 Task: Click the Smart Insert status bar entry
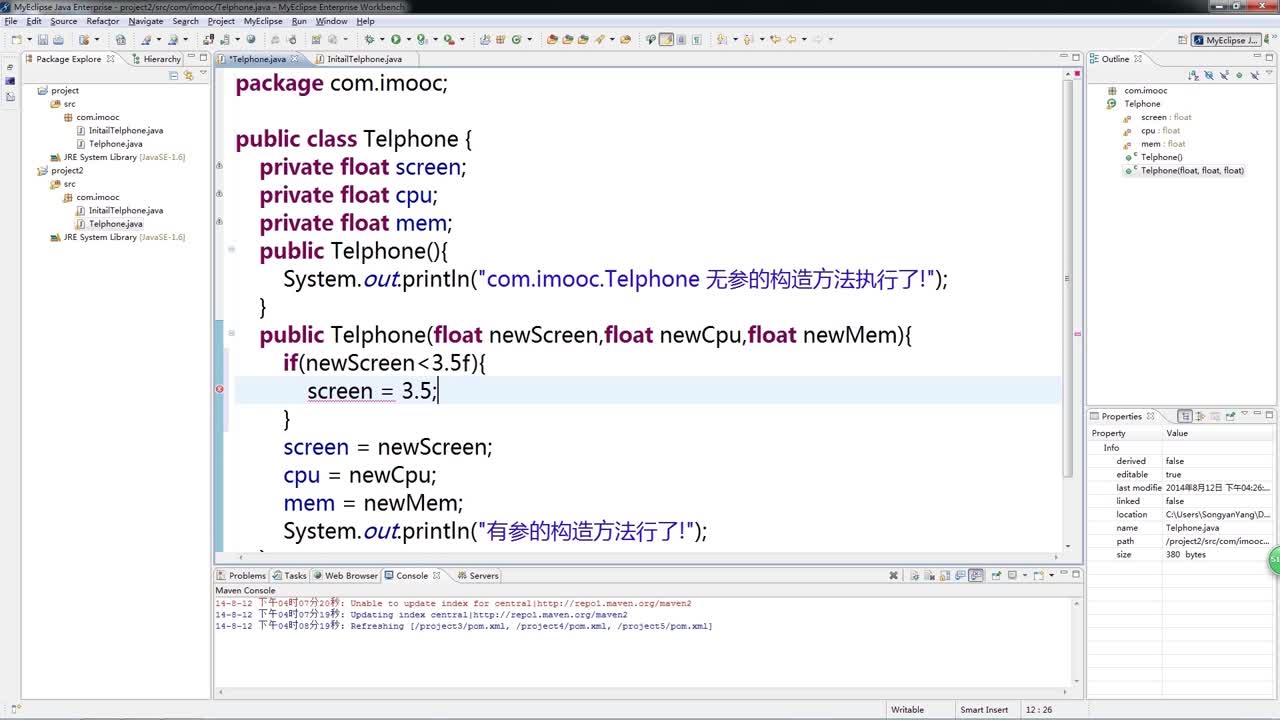(x=984, y=709)
